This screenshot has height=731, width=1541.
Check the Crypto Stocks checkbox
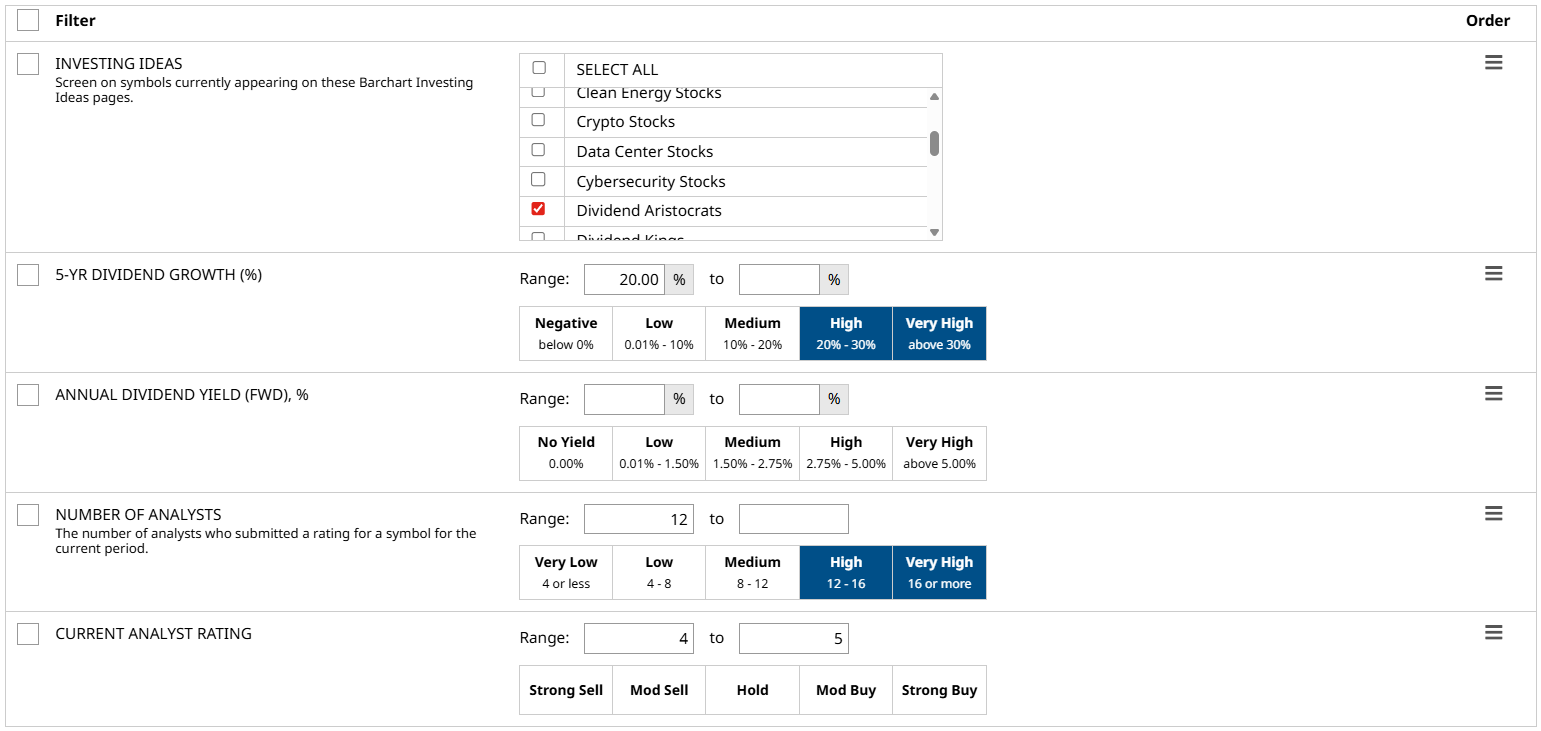click(x=538, y=120)
